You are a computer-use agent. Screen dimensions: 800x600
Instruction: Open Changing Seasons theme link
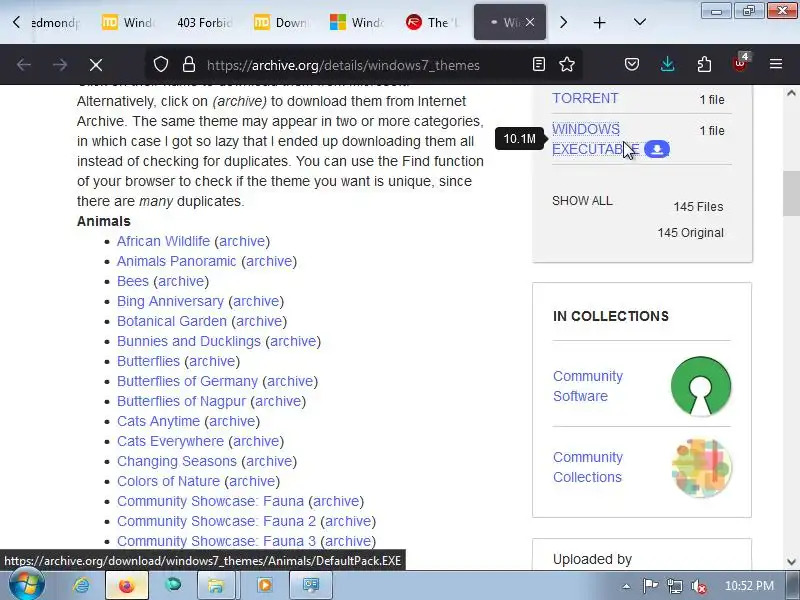point(177,461)
